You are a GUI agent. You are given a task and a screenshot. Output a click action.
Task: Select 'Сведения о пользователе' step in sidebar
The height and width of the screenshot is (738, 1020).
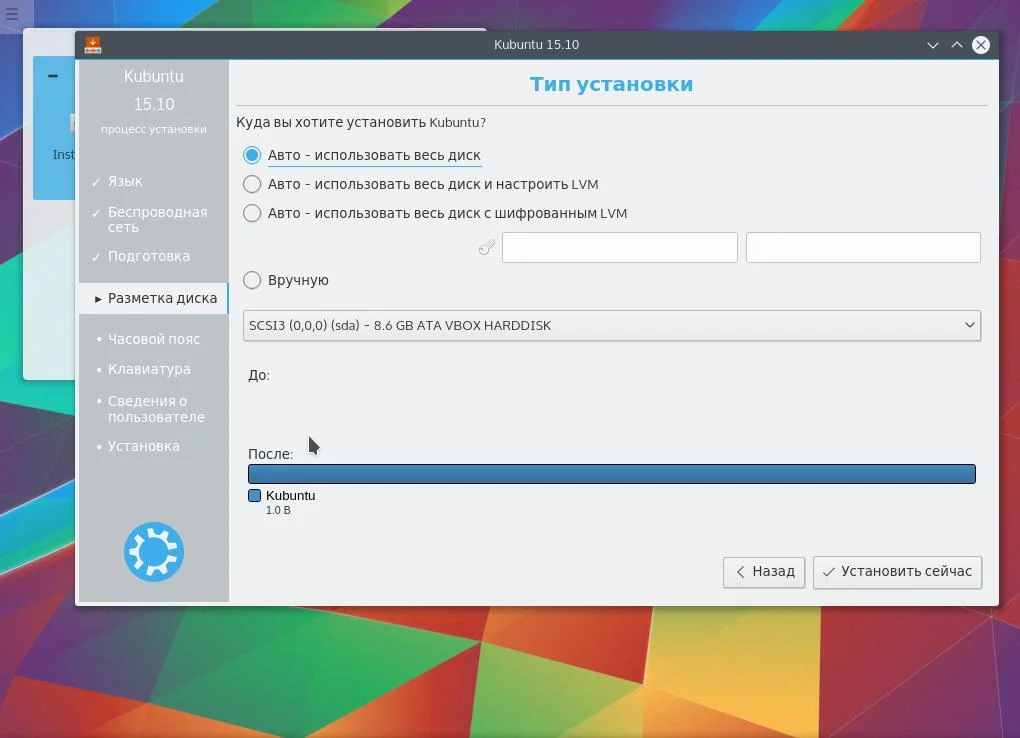pos(156,409)
